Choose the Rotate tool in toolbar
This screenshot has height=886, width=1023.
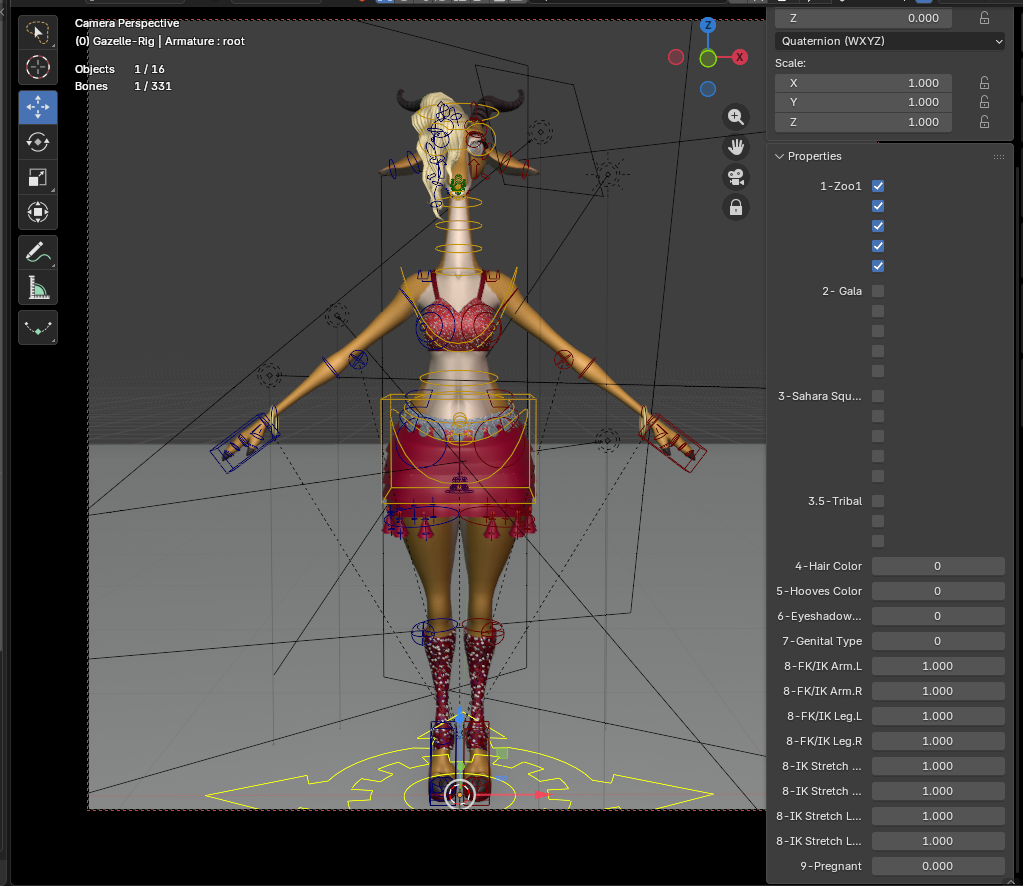[x=38, y=142]
